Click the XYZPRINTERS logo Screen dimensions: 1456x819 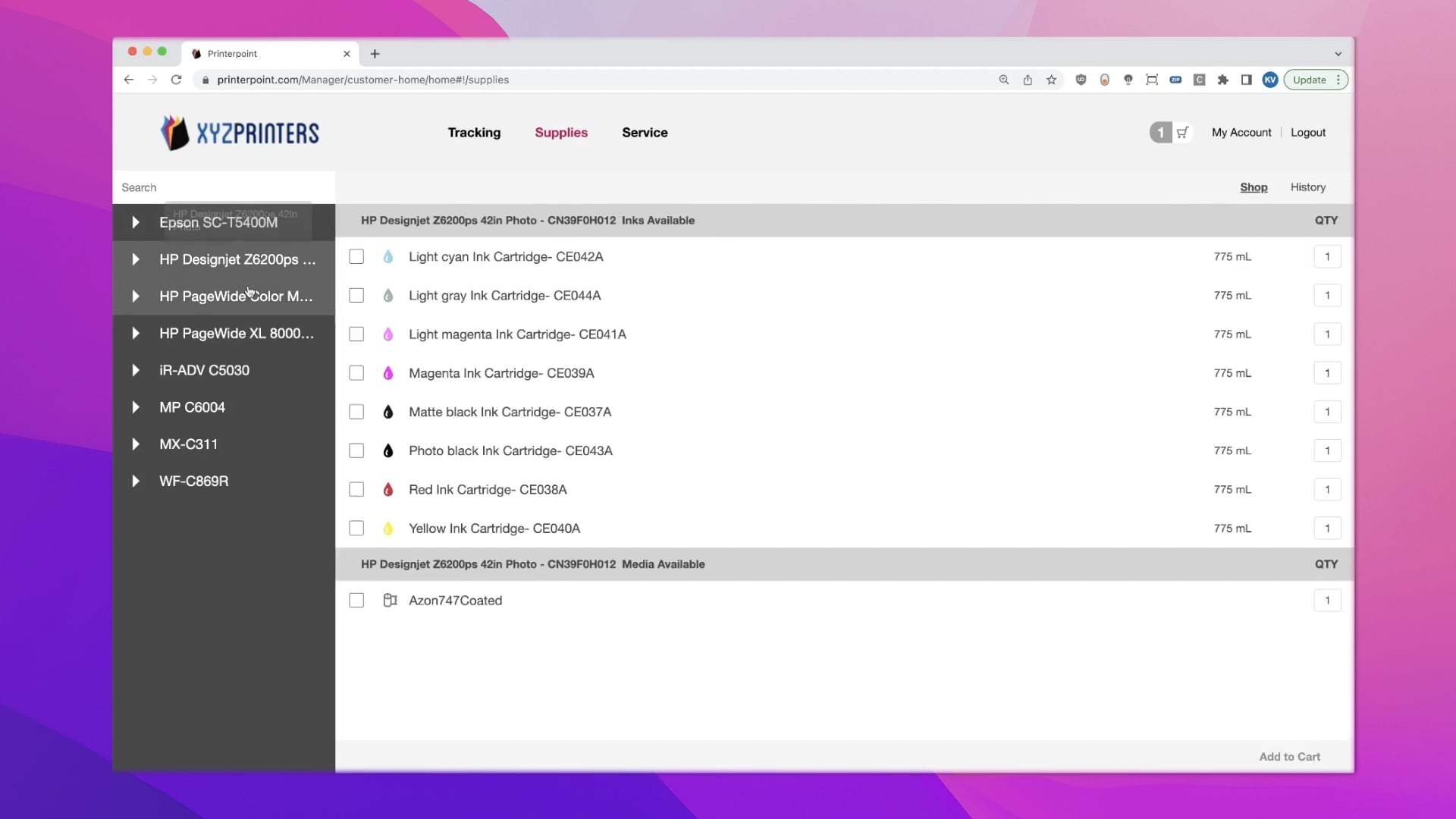point(240,132)
